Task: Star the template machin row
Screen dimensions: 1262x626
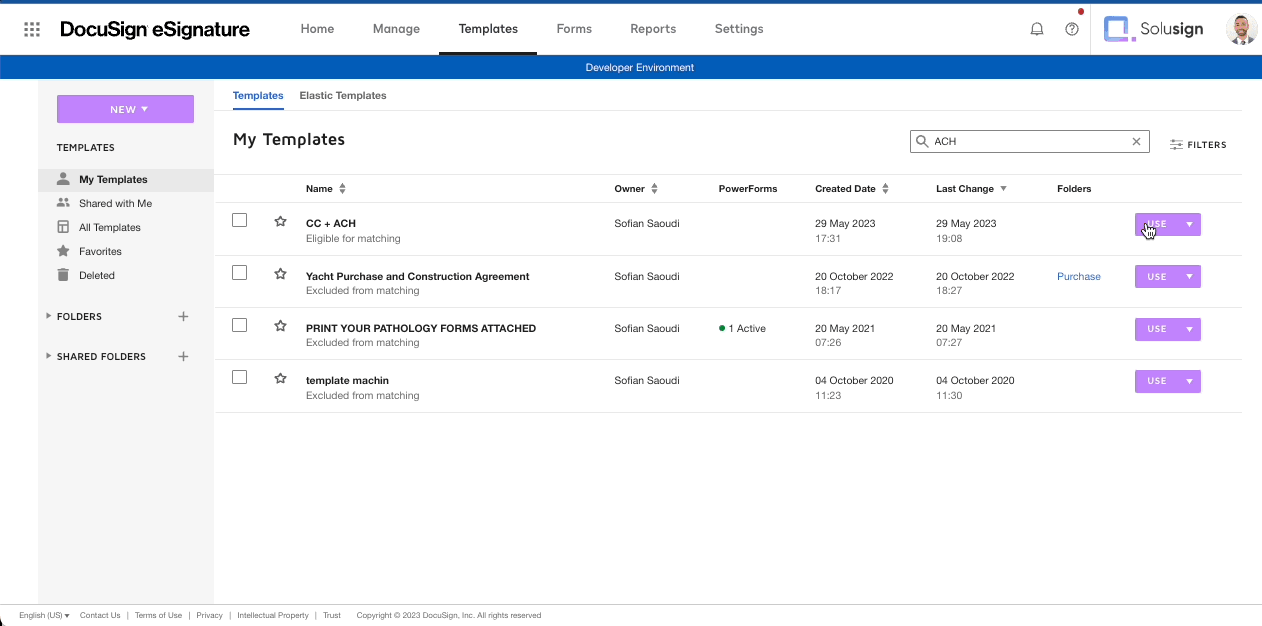Action: (x=280, y=378)
